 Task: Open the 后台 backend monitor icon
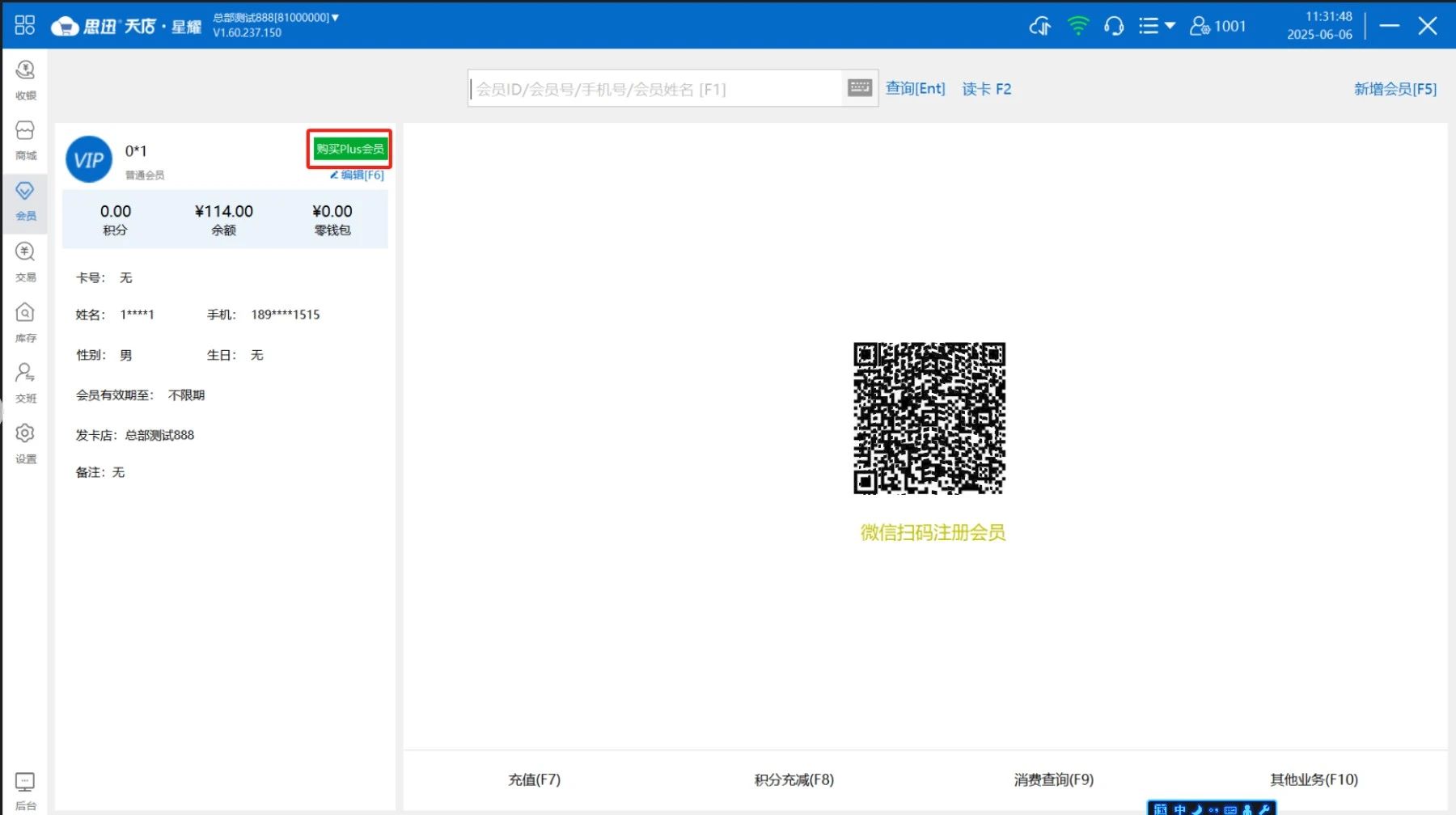click(25, 789)
